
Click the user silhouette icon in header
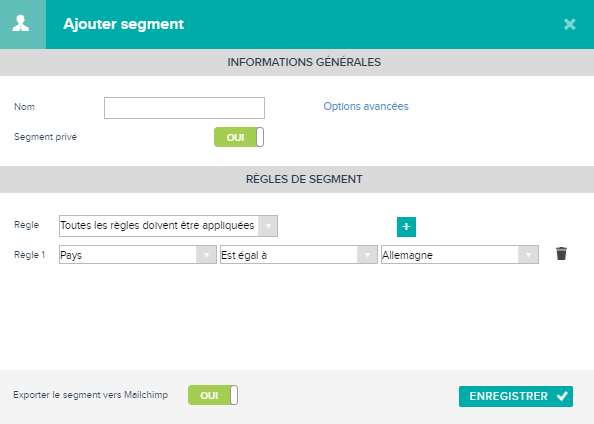click(21, 23)
